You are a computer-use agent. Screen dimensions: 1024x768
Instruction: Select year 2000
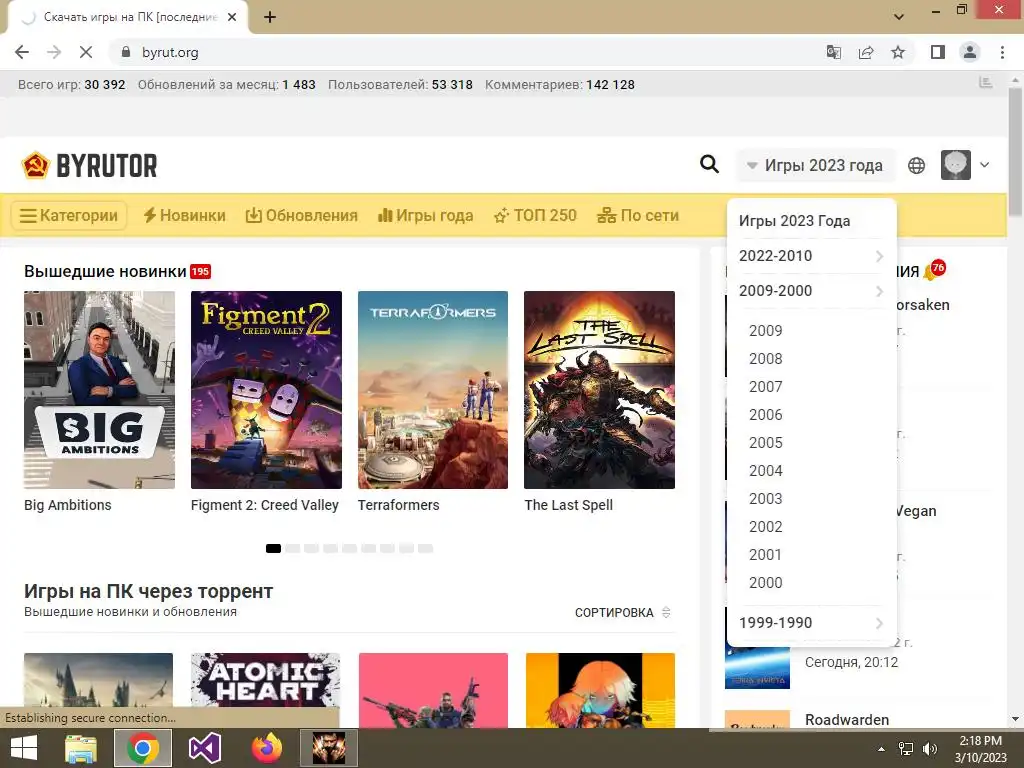coord(765,583)
